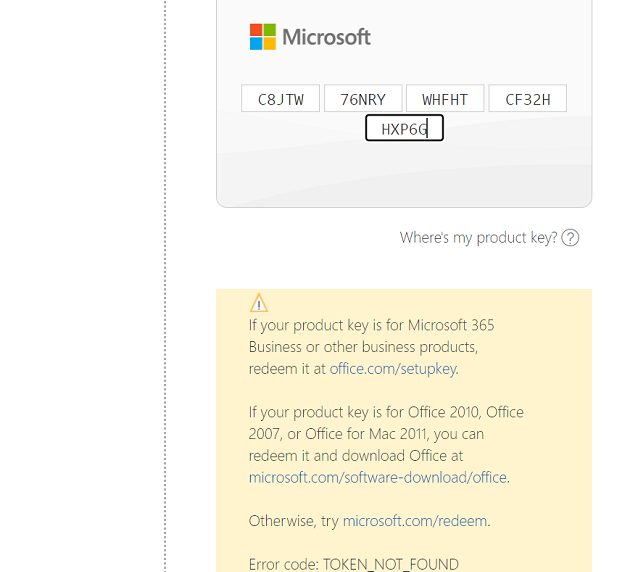Open the microsoft.com/software-download/office link
This screenshot has width=626, height=572.
(x=378, y=477)
